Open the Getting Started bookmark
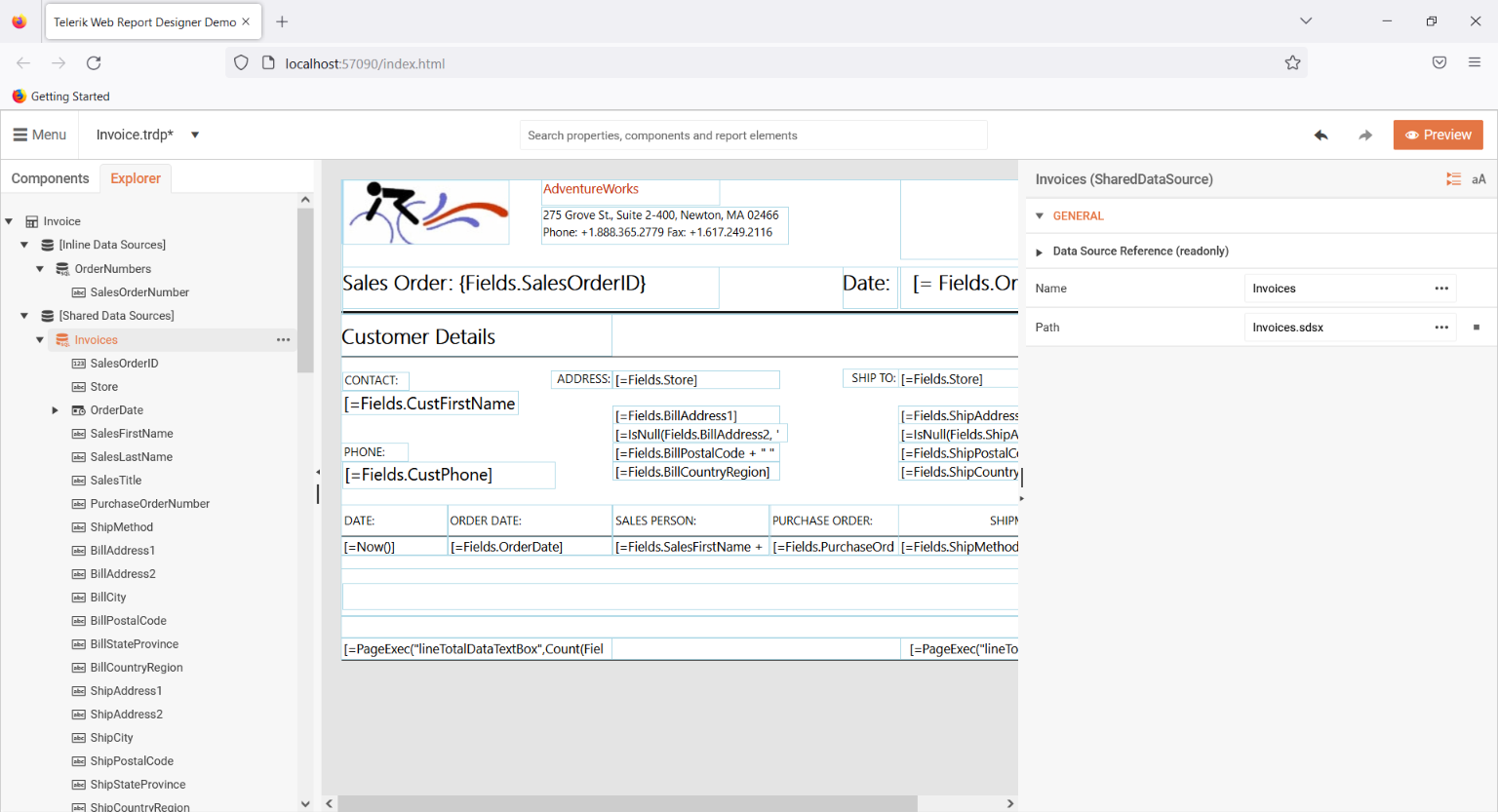The image size is (1498, 812). point(60,96)
